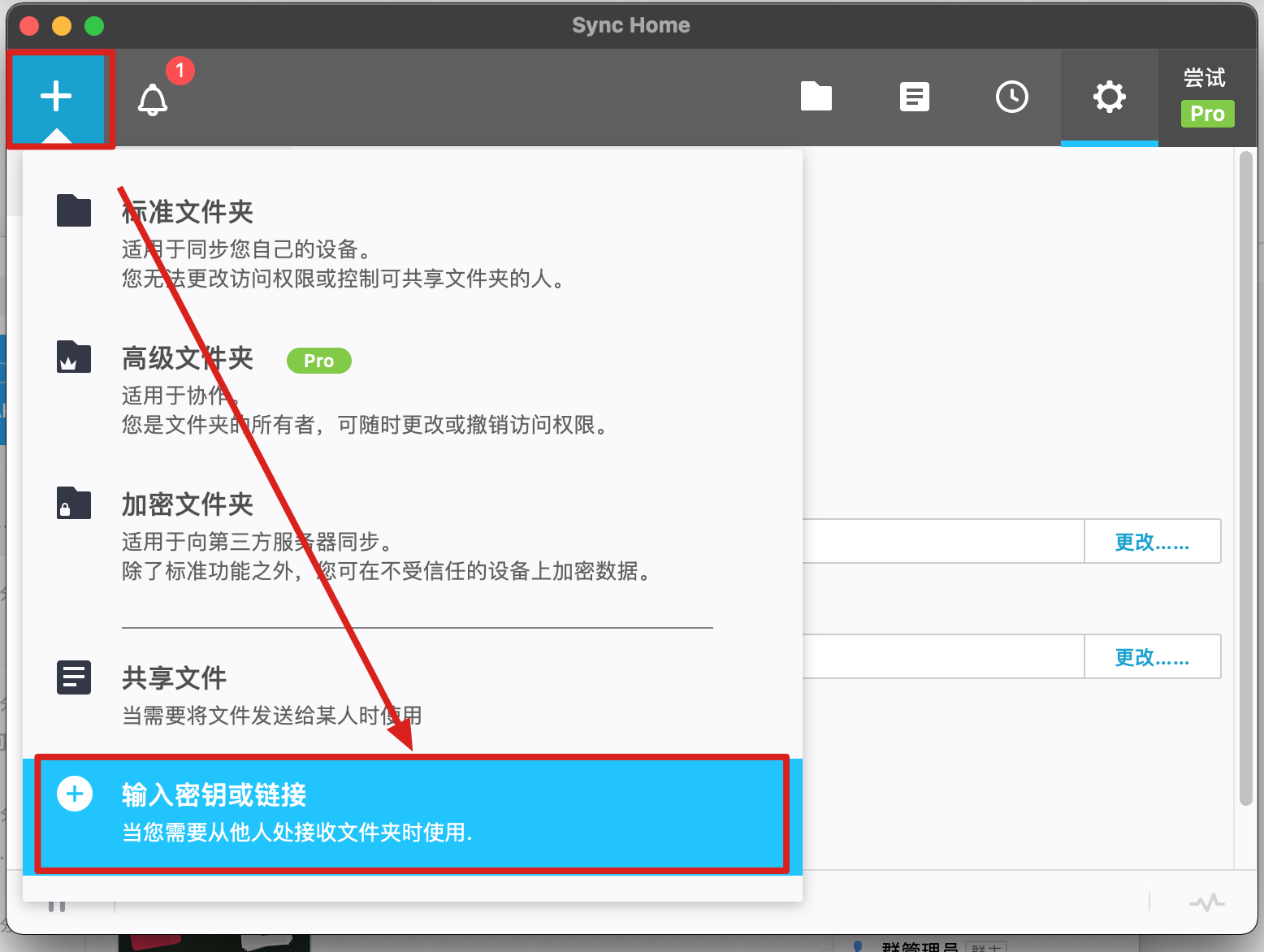Image resolution: width=1264 pixels, height=952 pixels.
Task: Click the Pro badge beside 高级文件夹
Action: coord(318,361)
